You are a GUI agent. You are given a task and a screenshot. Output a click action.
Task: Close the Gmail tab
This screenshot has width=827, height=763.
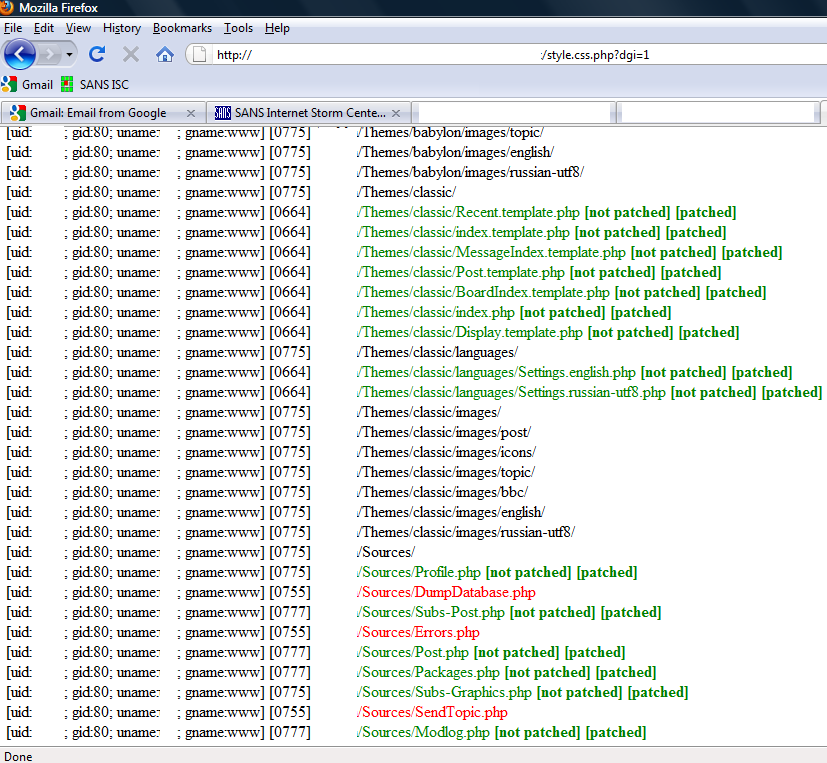point(191,113)
